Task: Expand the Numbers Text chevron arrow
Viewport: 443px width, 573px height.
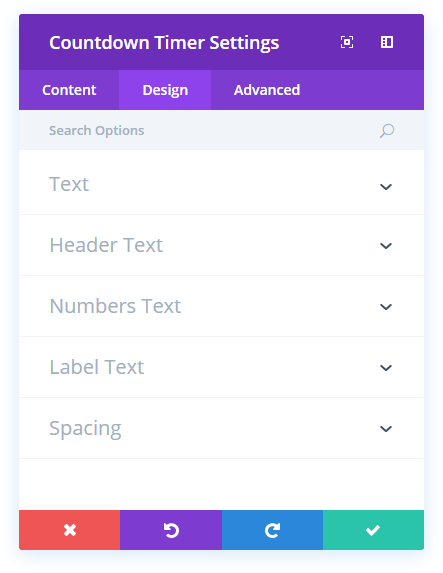Action: click(x=386, y=307)
